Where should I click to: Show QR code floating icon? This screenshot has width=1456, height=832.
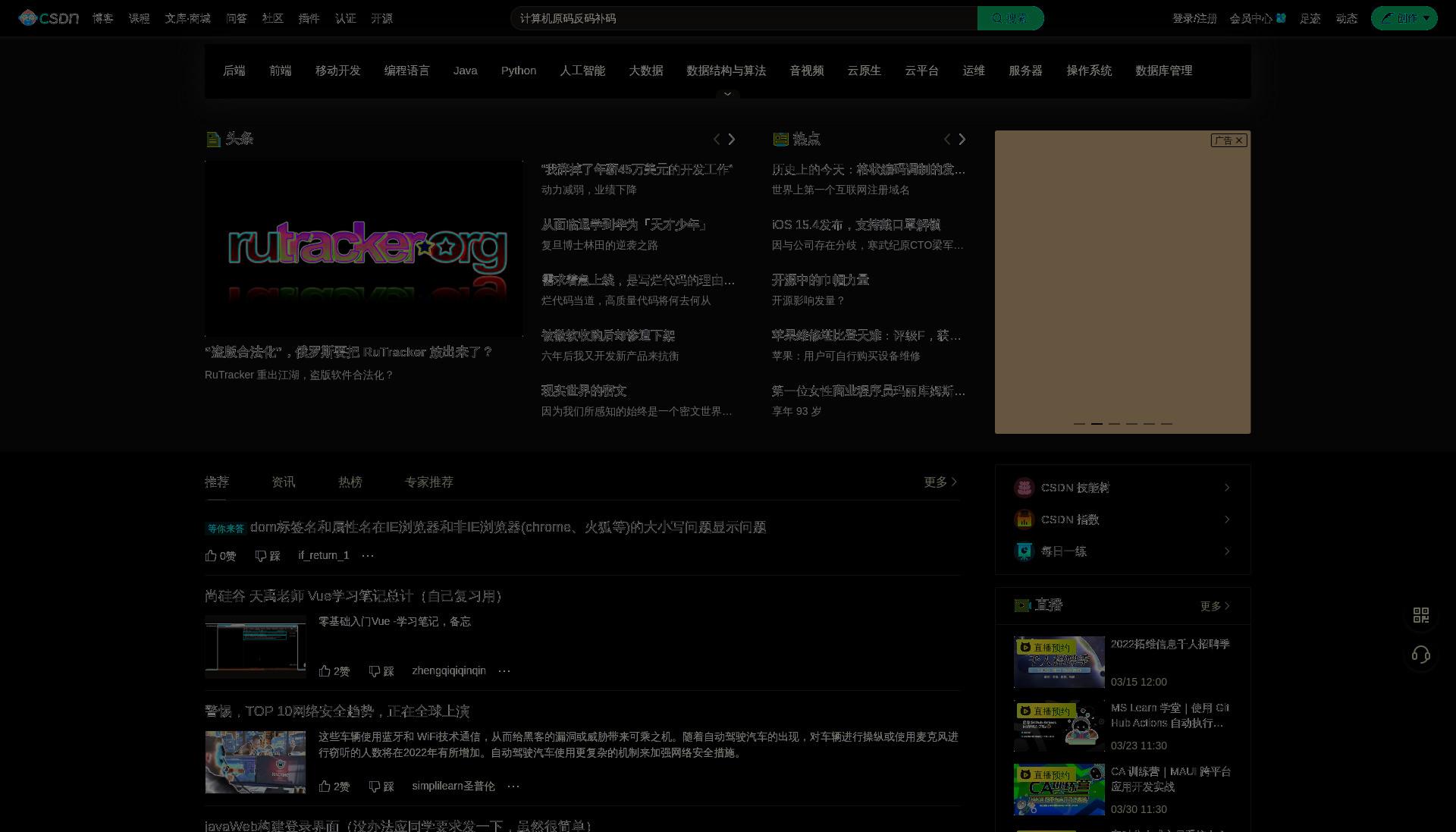point(1421,615)
